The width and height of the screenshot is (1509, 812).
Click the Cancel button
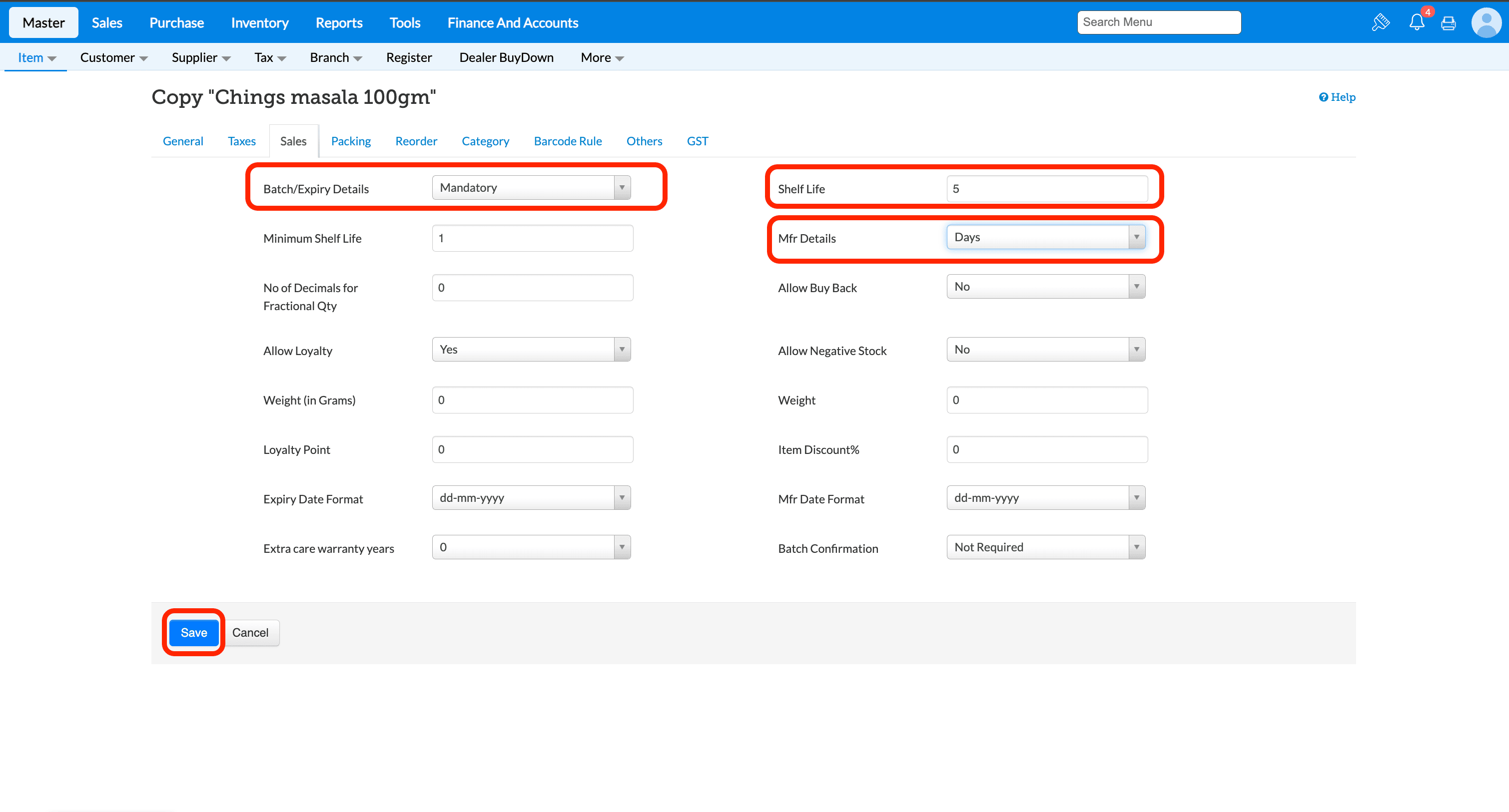(x=250, y=632)
